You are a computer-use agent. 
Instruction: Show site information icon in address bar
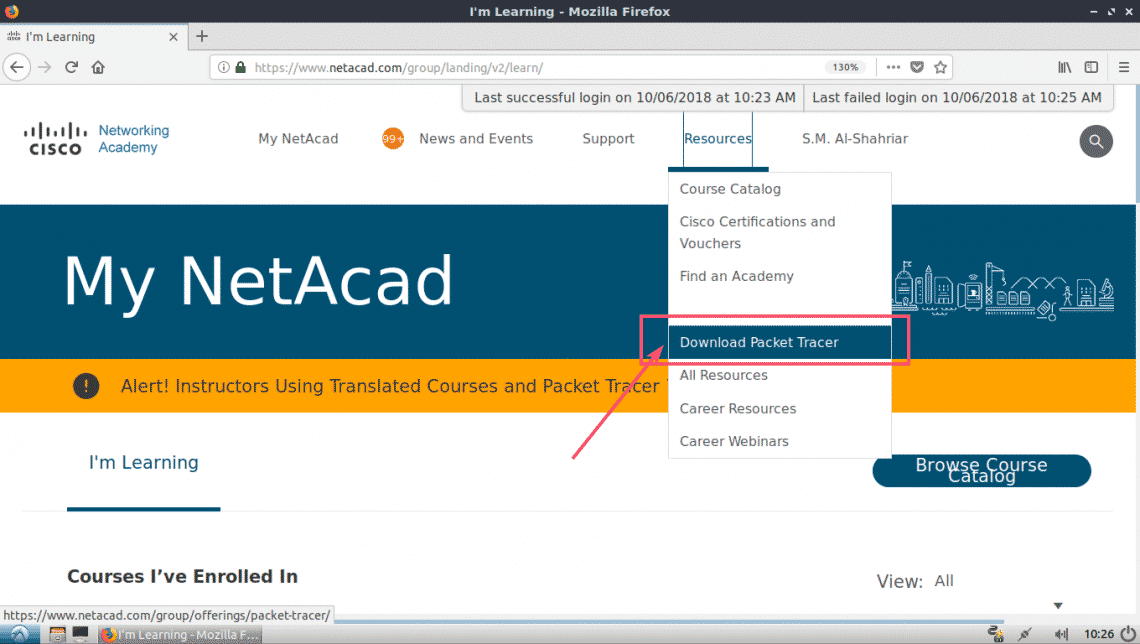[224, 68]
